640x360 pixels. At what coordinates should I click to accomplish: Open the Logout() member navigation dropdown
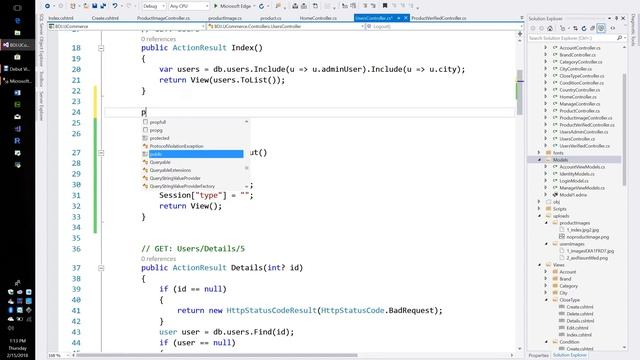click(444, 26)
